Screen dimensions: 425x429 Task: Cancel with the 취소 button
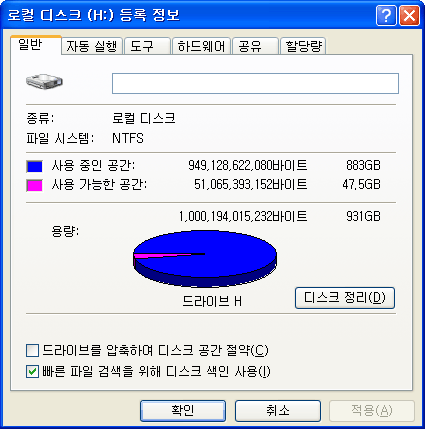tap(278, 411)
